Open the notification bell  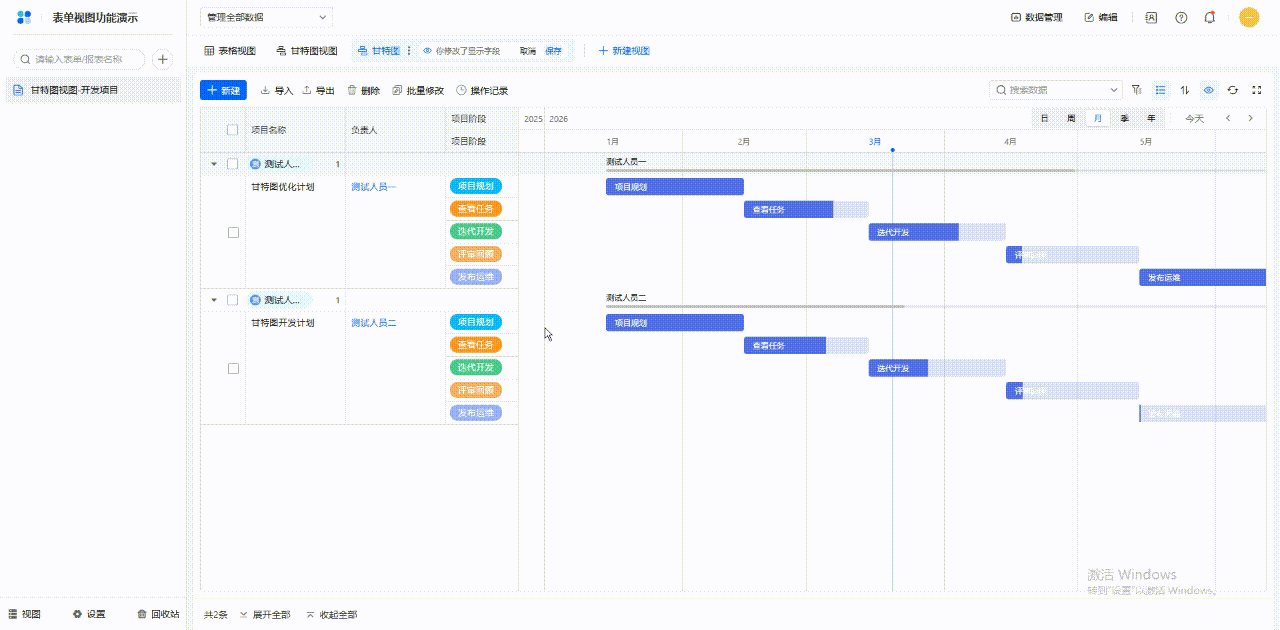click(1210, 17)
